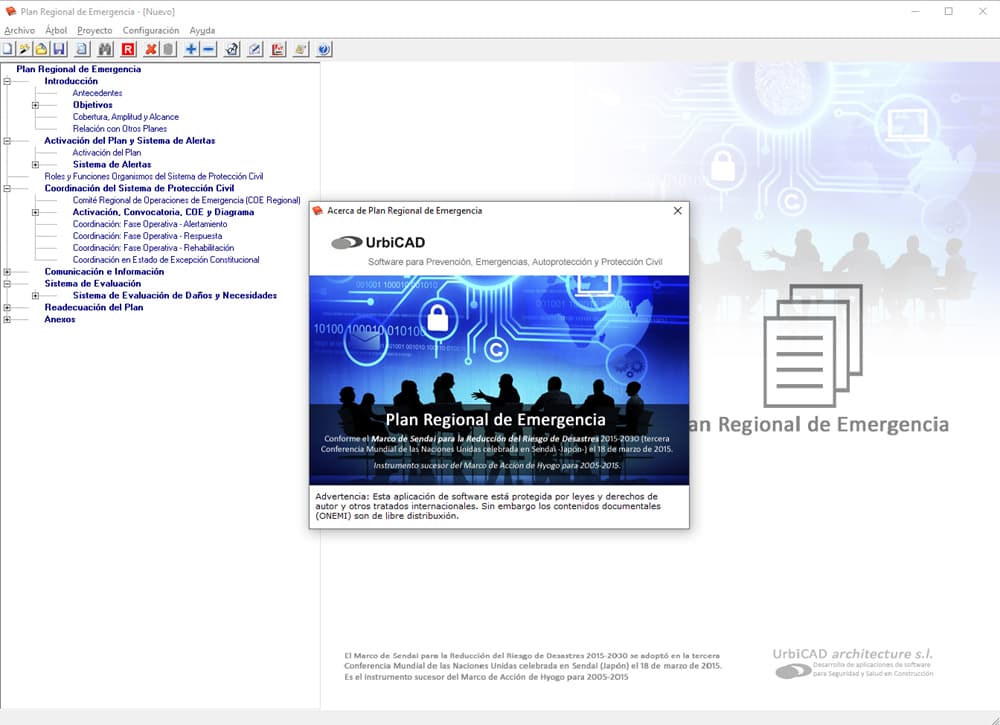Screen dimensions: 1000x725
Task: Select the Anexos tree label
Action: 59,319
